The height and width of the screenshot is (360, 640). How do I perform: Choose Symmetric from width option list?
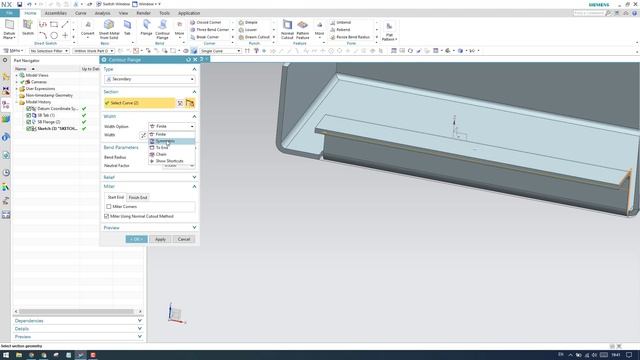171,141
